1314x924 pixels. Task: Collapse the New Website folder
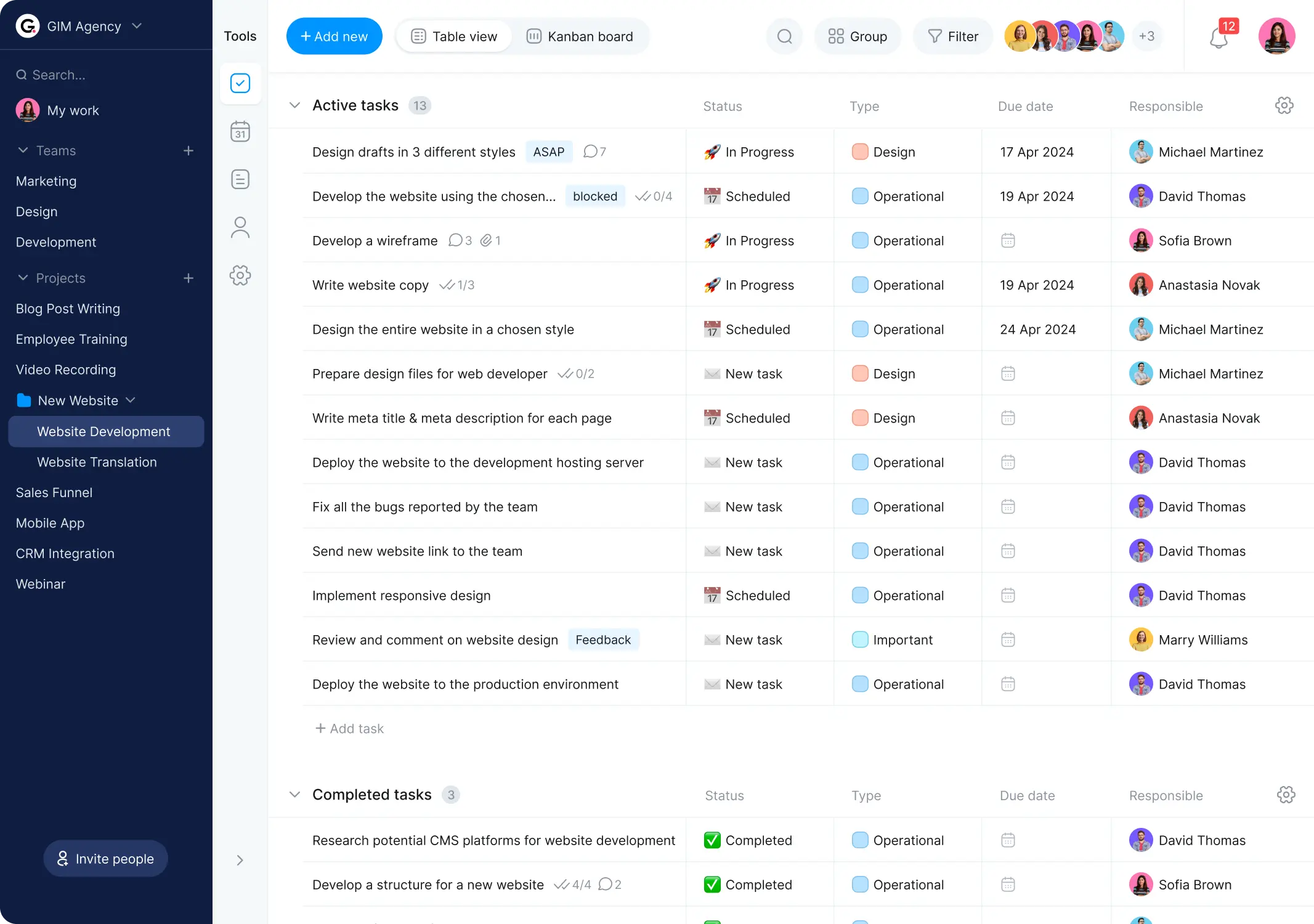coord(131,400)
